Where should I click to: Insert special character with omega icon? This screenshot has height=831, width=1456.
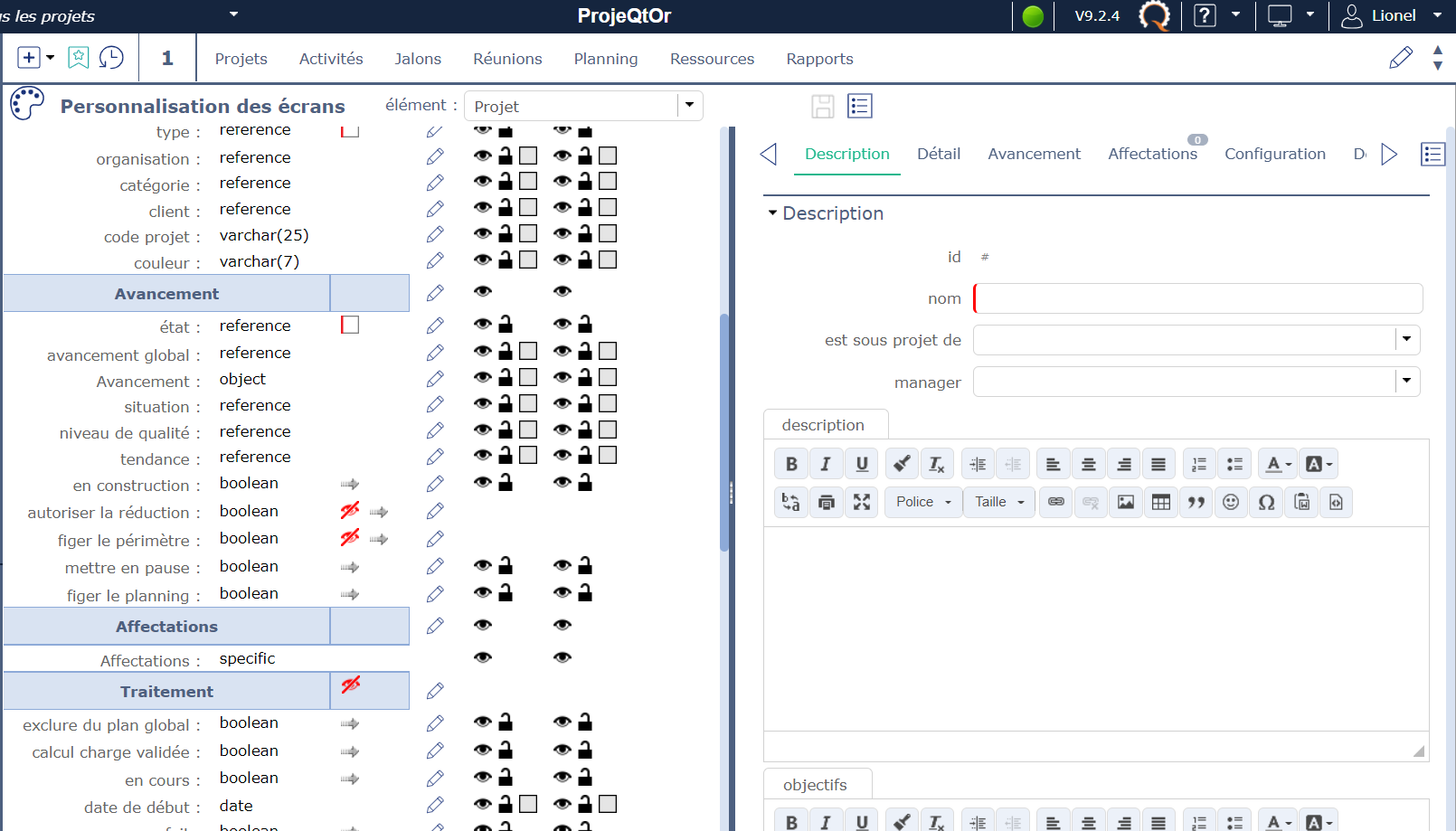click(1266, 502)
